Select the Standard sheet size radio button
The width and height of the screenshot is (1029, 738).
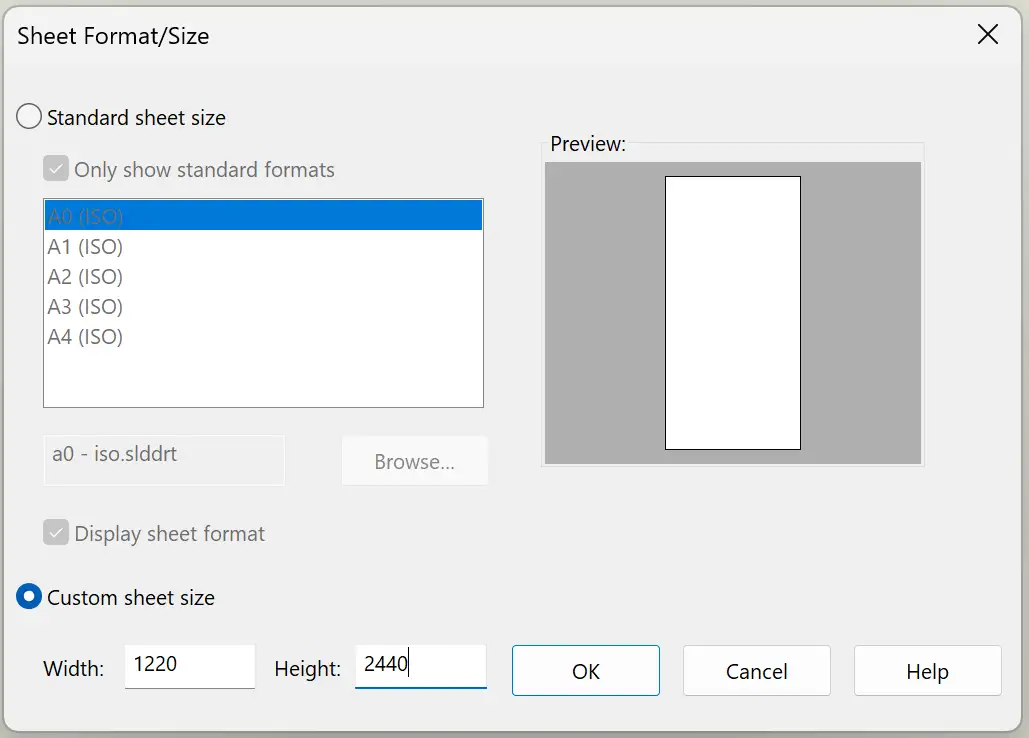coord(30,117)
